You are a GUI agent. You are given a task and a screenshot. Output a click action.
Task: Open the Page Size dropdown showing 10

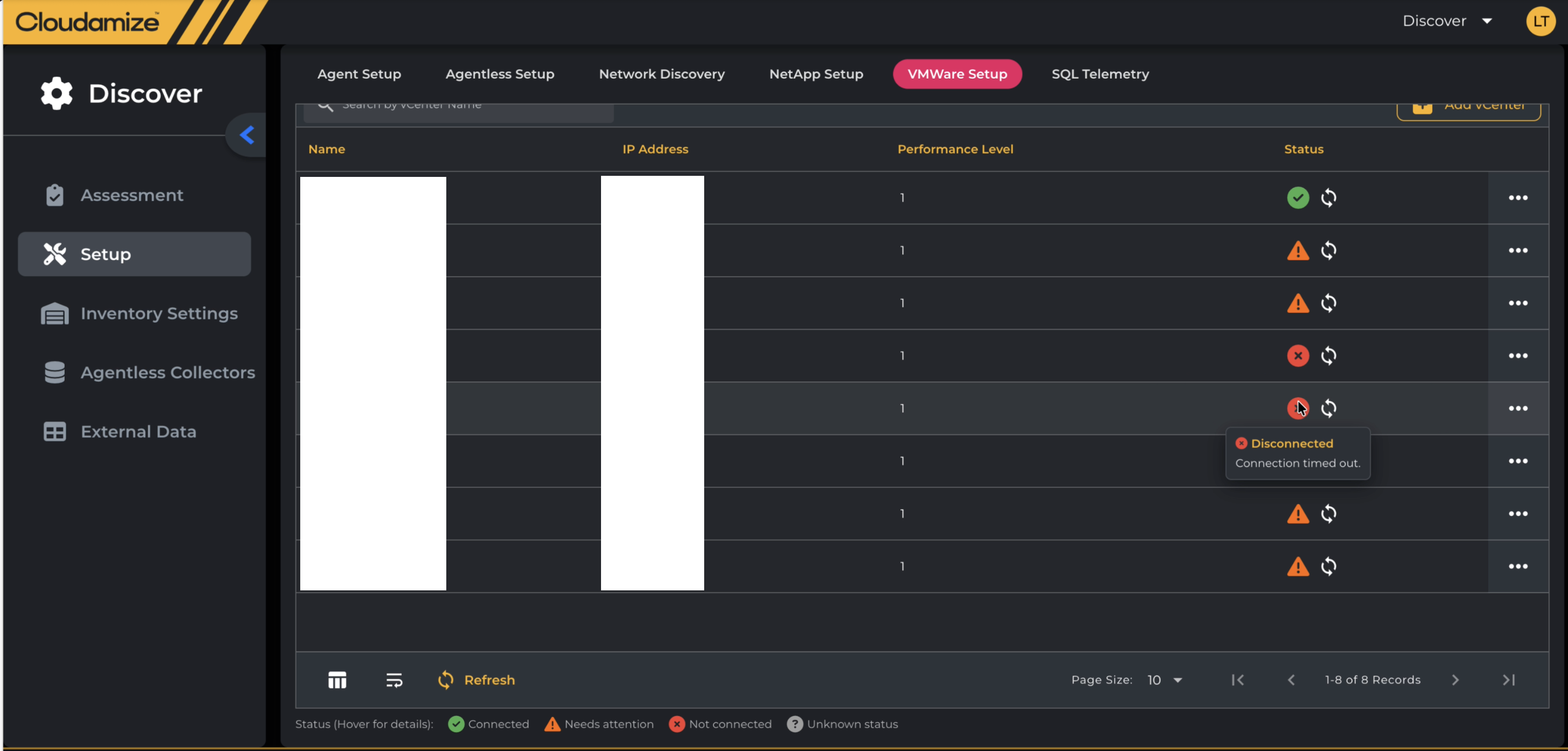[x=1165, y=680]
